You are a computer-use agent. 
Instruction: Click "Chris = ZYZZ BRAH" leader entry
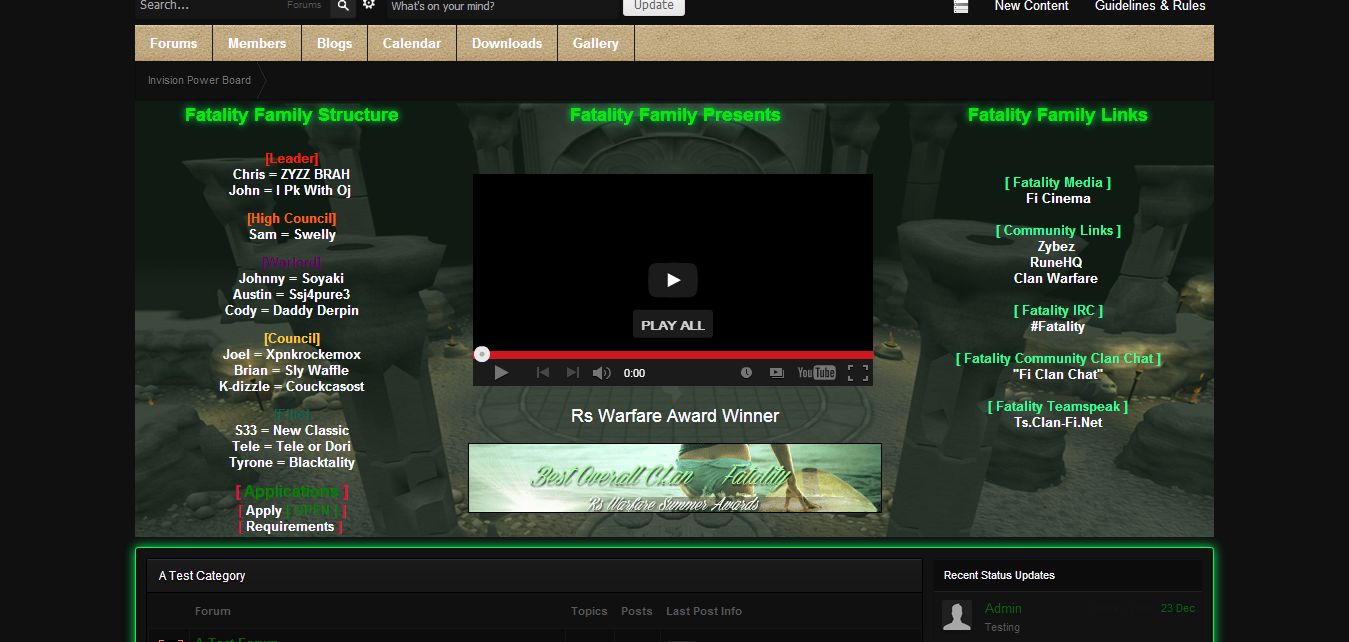coord(291,174)
